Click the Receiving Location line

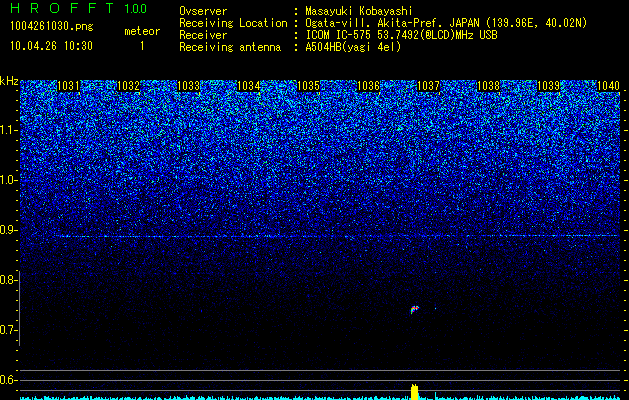(383, 23)
